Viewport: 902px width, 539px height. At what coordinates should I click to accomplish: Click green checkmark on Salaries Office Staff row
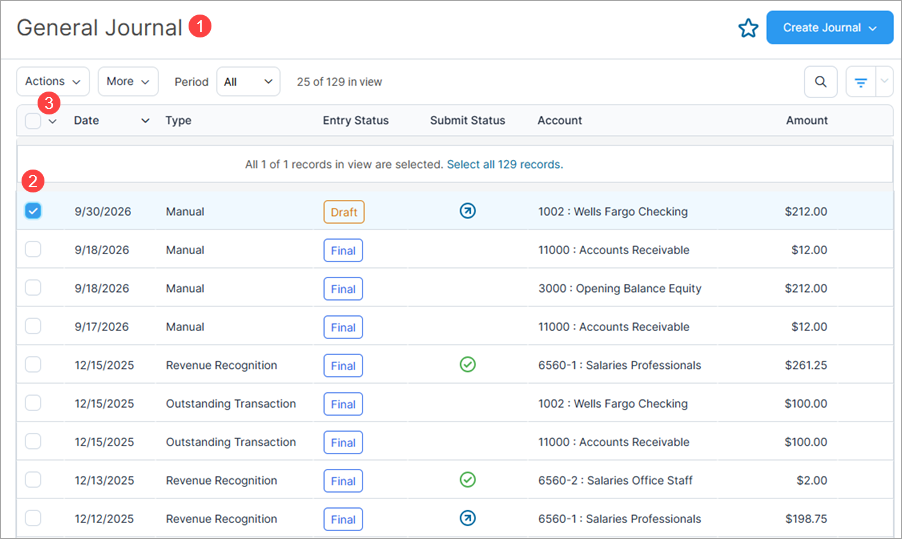468,480
